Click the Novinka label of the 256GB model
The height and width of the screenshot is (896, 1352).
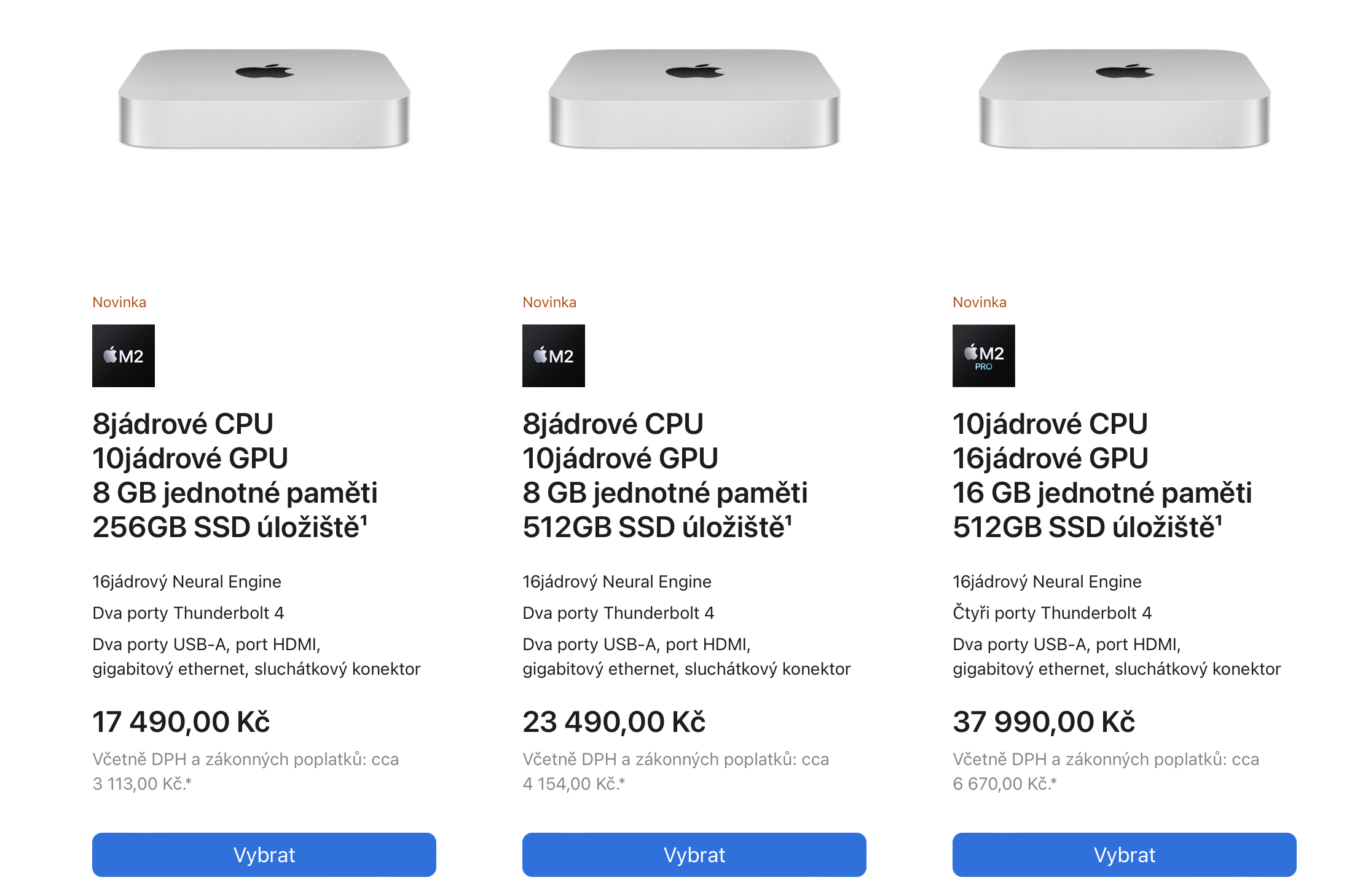(119, 302)
